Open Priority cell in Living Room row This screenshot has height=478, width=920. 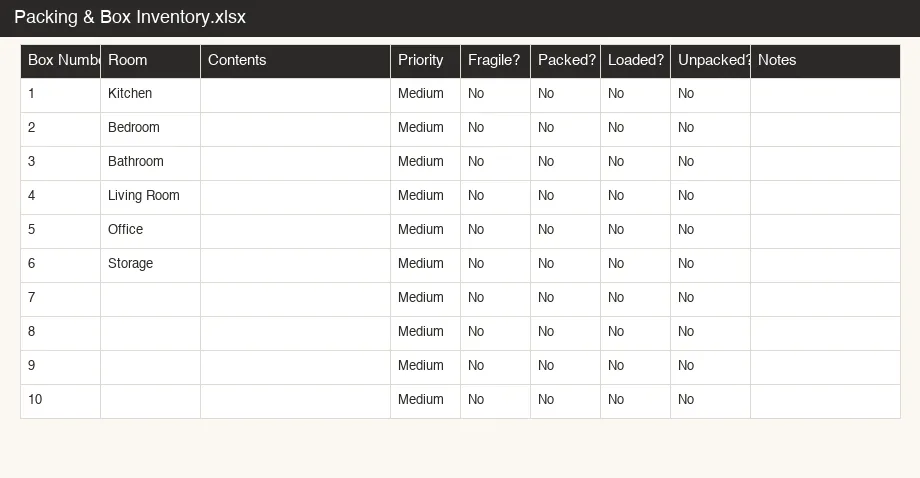(x=425, y=197)
